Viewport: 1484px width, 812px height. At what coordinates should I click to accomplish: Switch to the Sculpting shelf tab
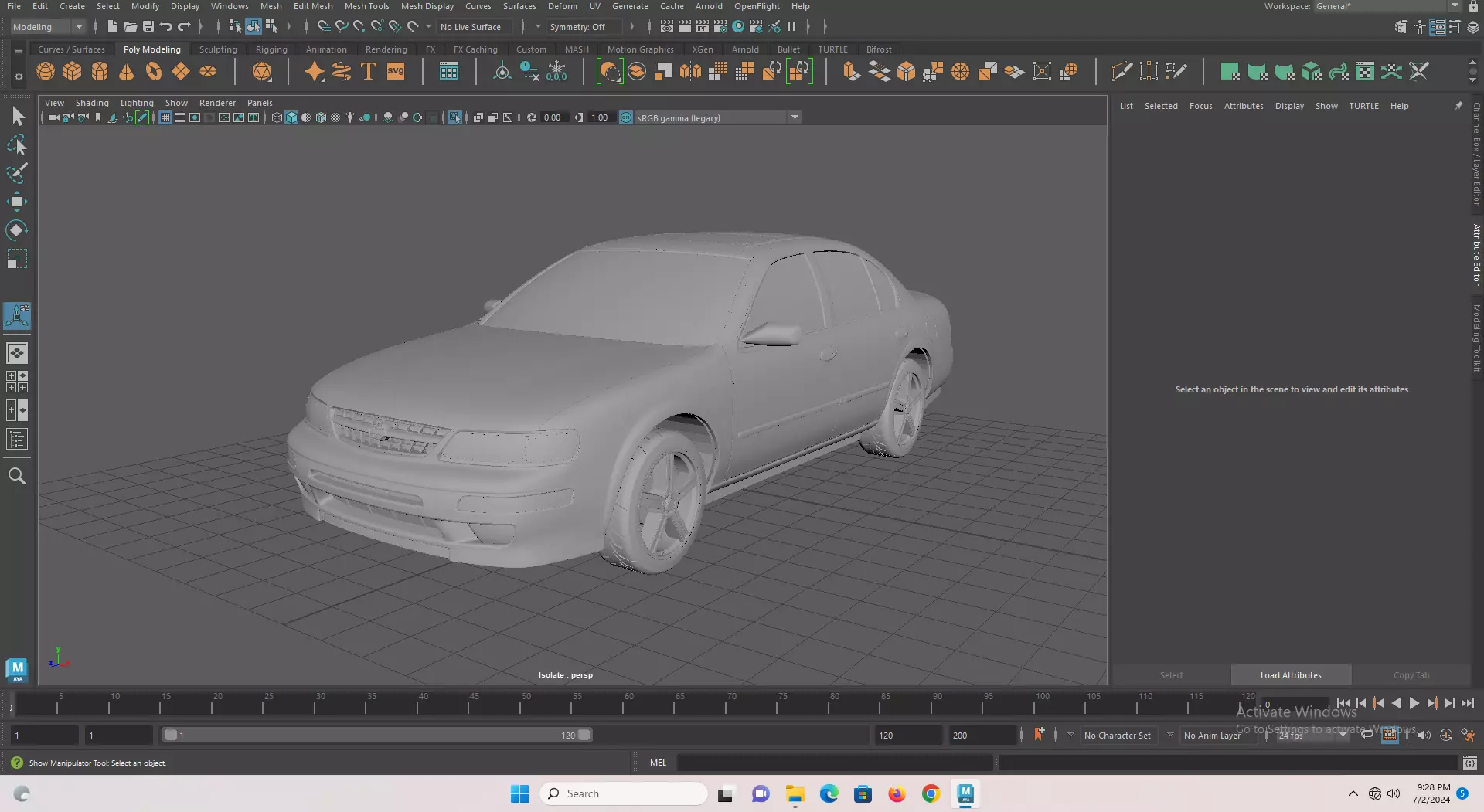[x=218, y=49]
